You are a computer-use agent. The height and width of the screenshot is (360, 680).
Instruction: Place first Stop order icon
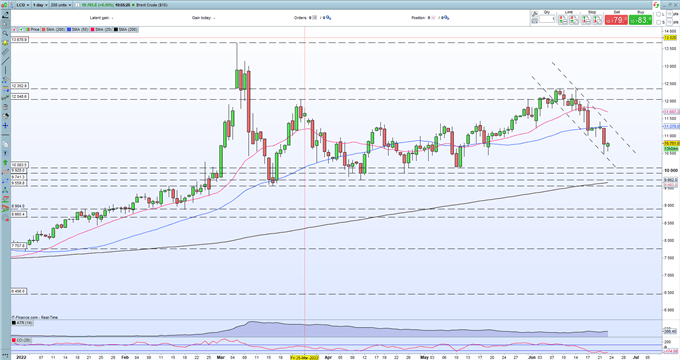[x=586, y=20]
